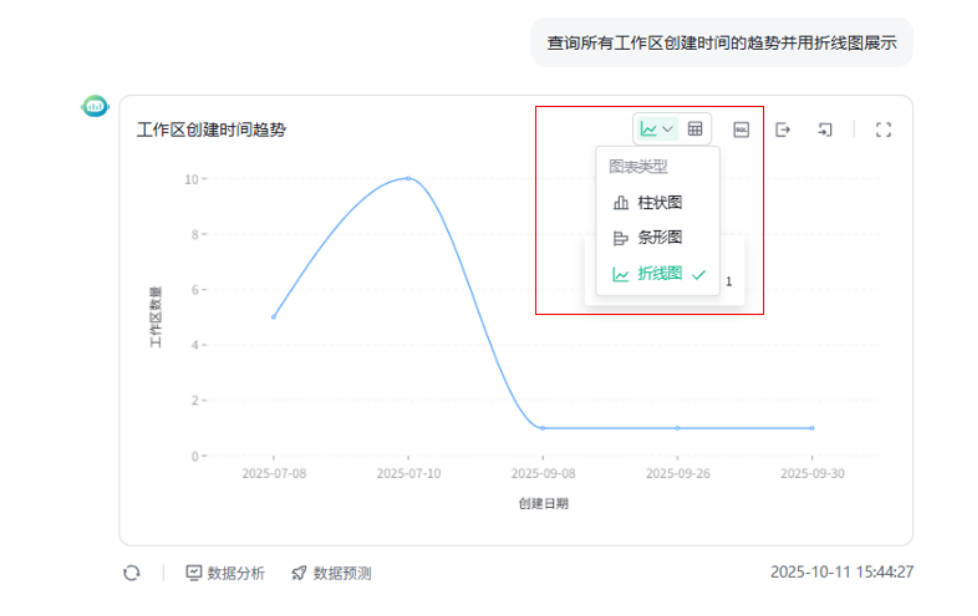This screenshot has height=616, width=978.
Task: Click the export chart icon
Action: [x=784, y=129]
